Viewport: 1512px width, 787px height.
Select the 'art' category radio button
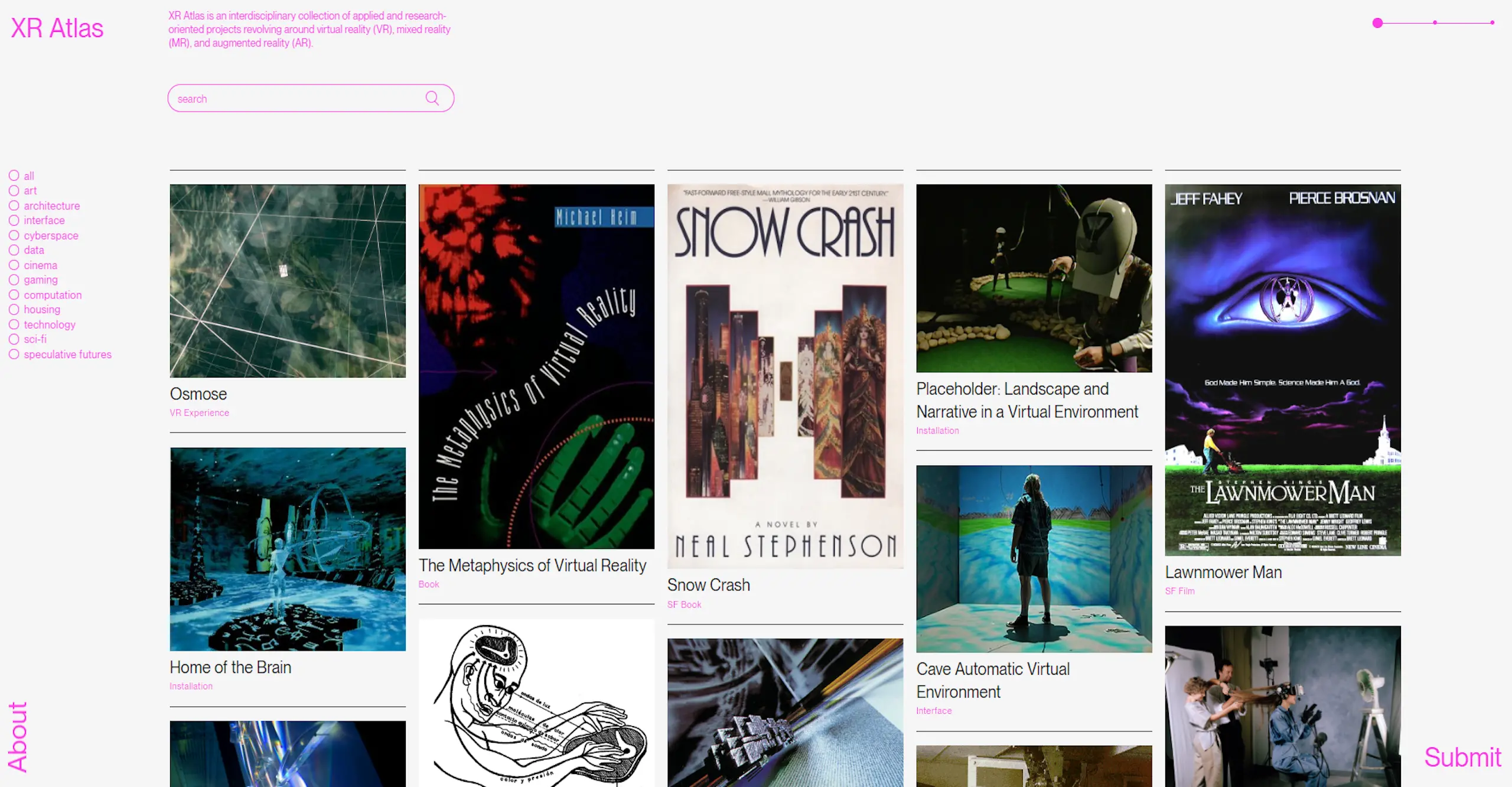click(14, 191)
